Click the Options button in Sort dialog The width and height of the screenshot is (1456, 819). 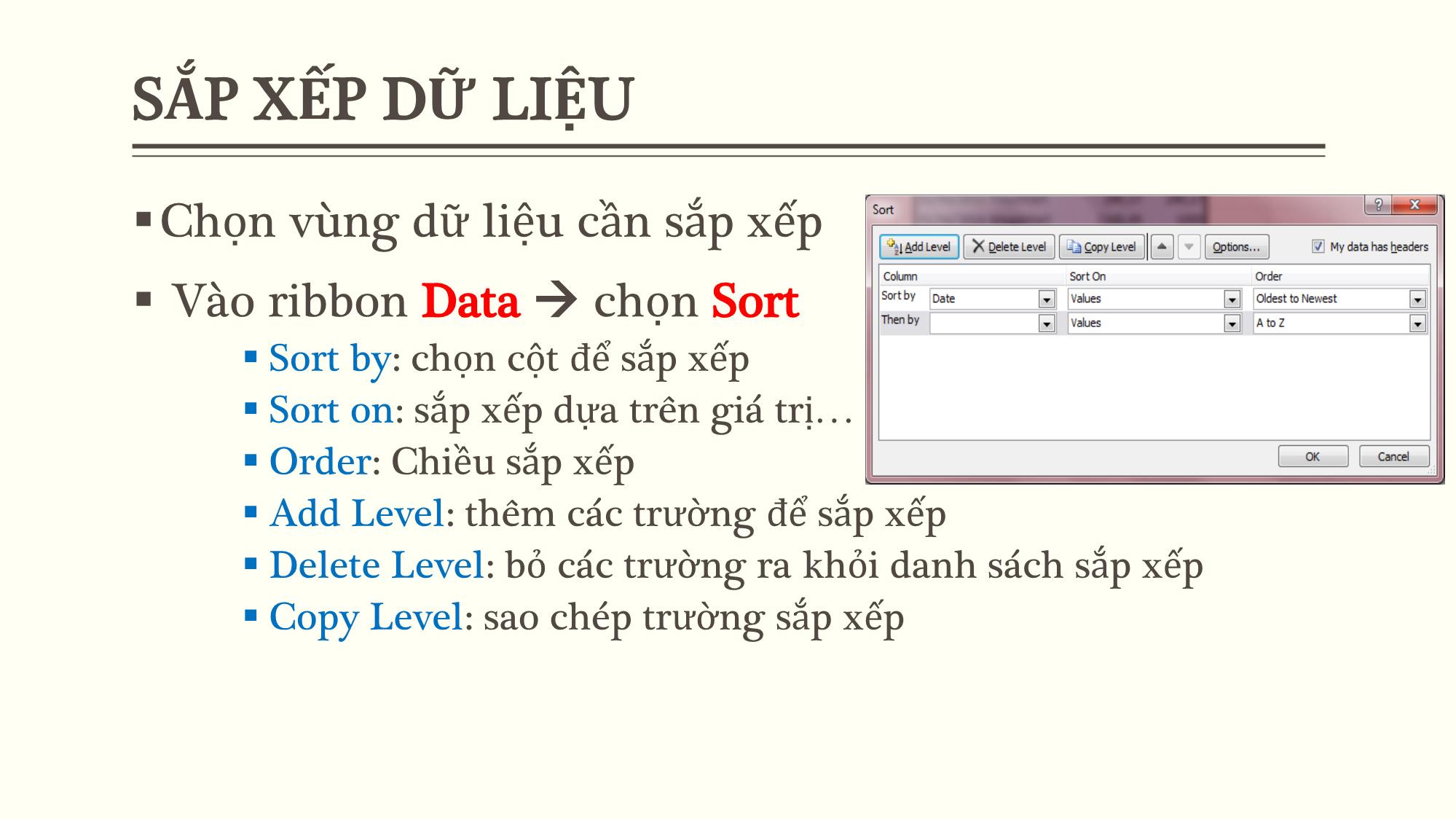pyautogui.click(x=1233, y=246)
